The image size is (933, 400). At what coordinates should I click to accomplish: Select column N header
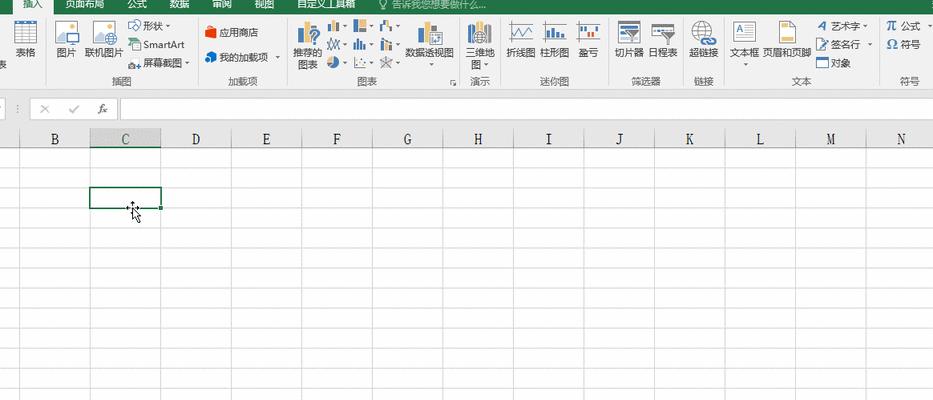coord(901,139)
